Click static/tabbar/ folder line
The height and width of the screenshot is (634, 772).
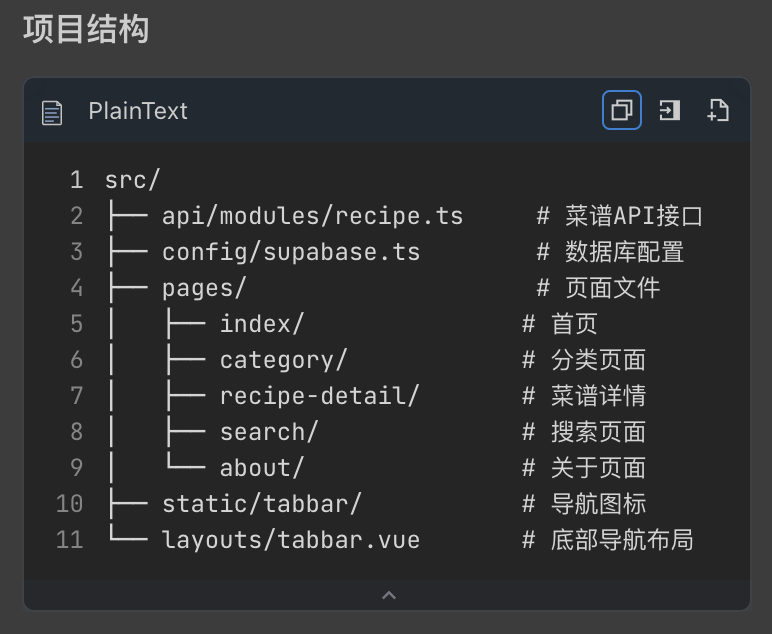click(x=261, y=504)
